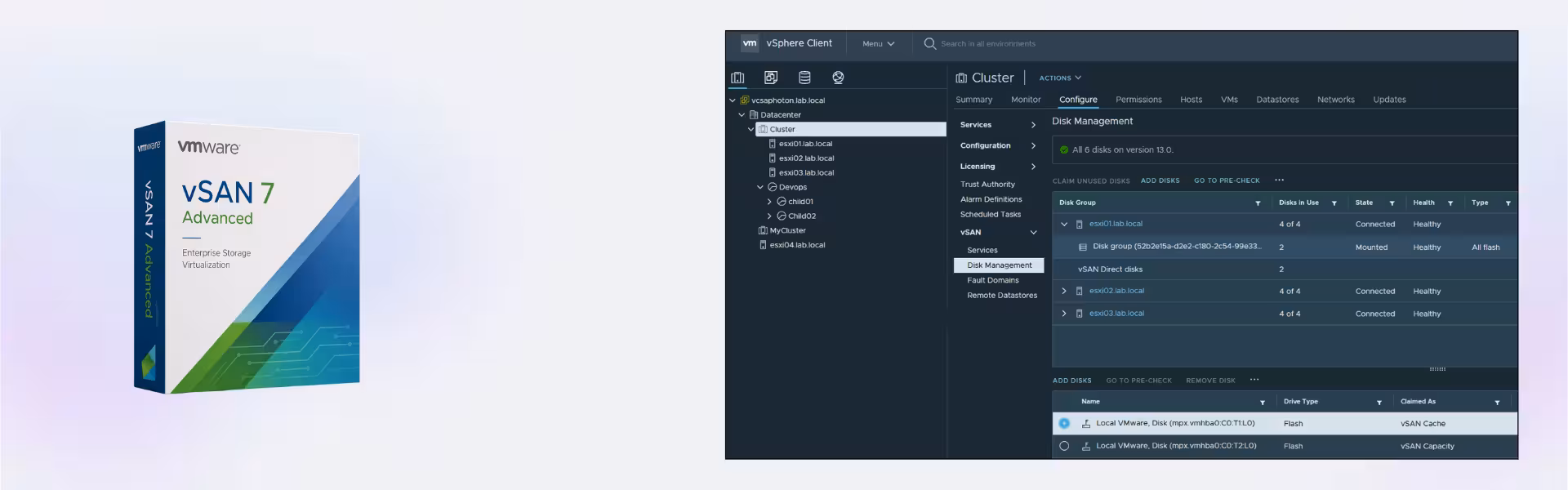Screen dimensions: 1568x490
Task: Select the vSAN Direct disks row
Action: point(1285,269)
